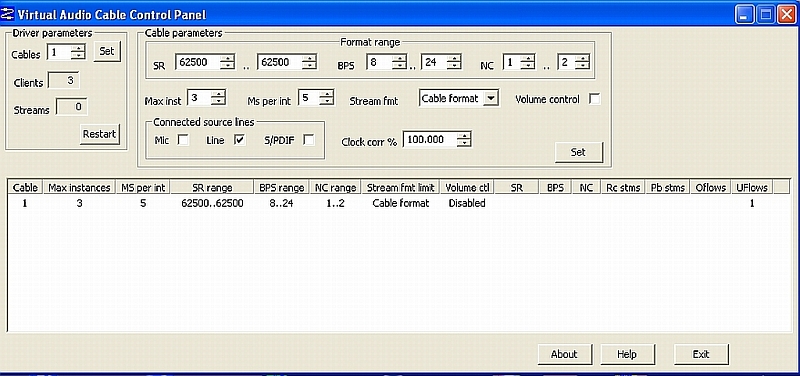This screenshot has height=376, width=800.
Task: Click the BPS column header in cable list
Action: (556, 187)
